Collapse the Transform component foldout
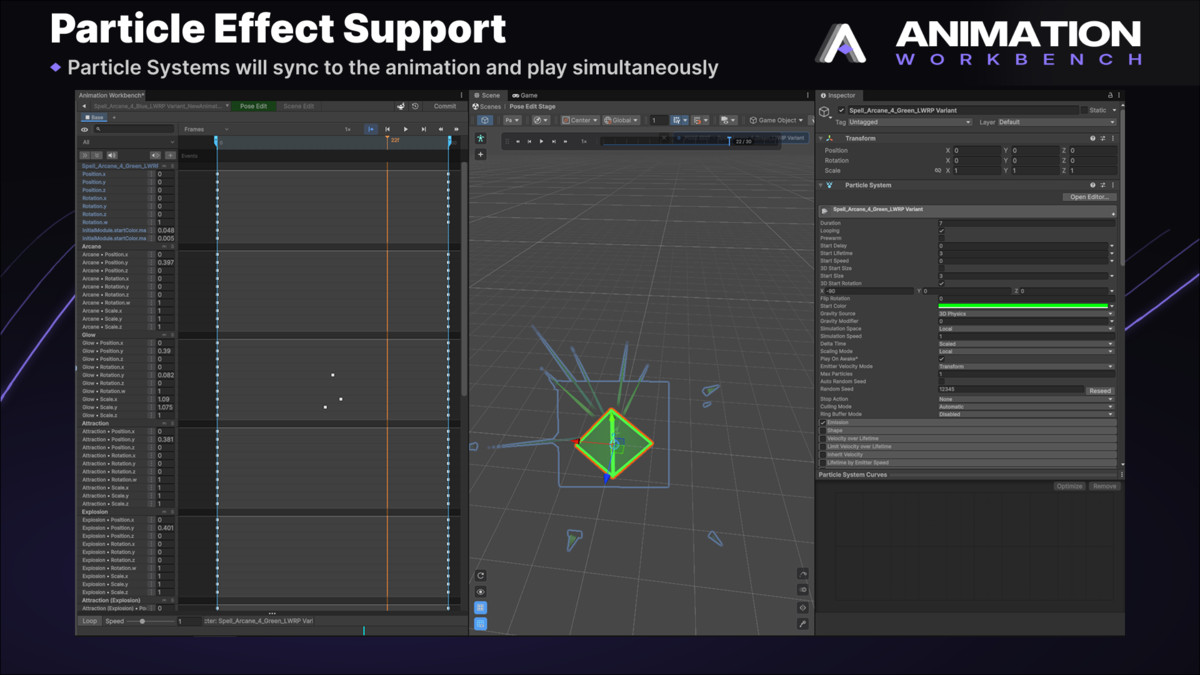Image resolution: width=1200 pixels, height=675 pixels. tap(821, 138)
